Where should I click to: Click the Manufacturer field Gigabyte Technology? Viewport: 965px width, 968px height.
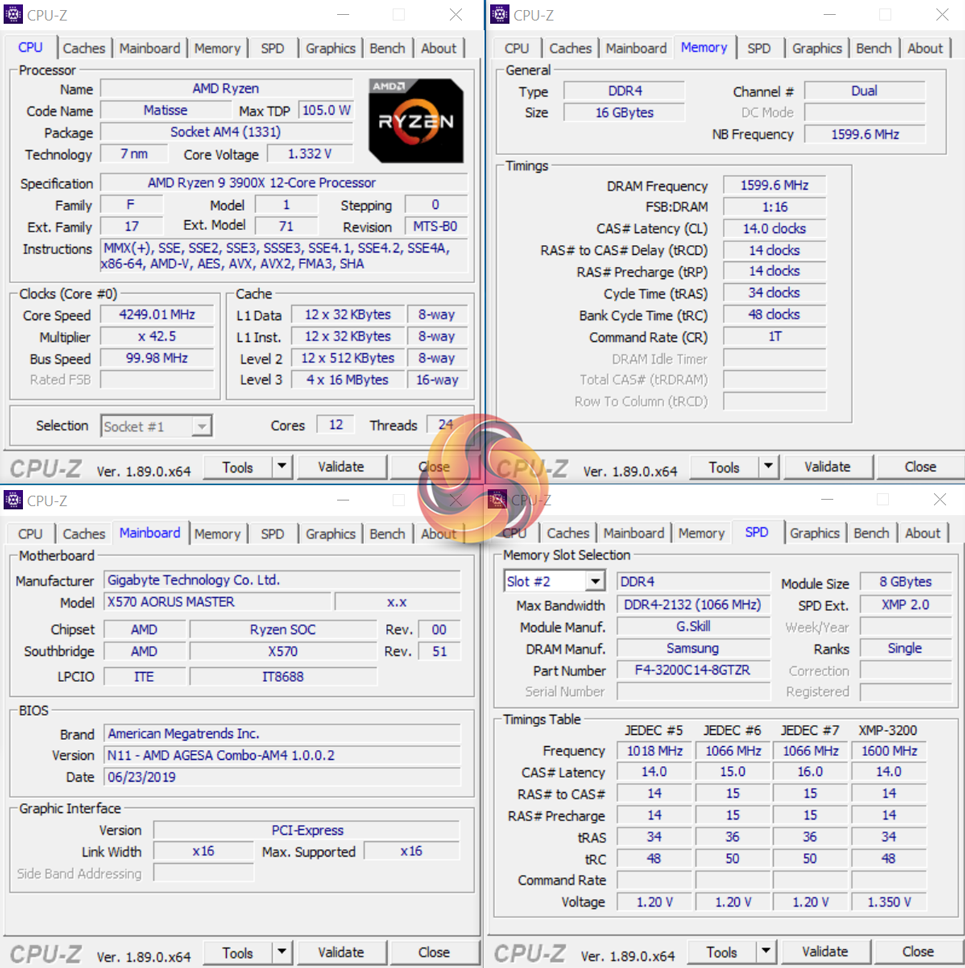click(x=282, y=580)
